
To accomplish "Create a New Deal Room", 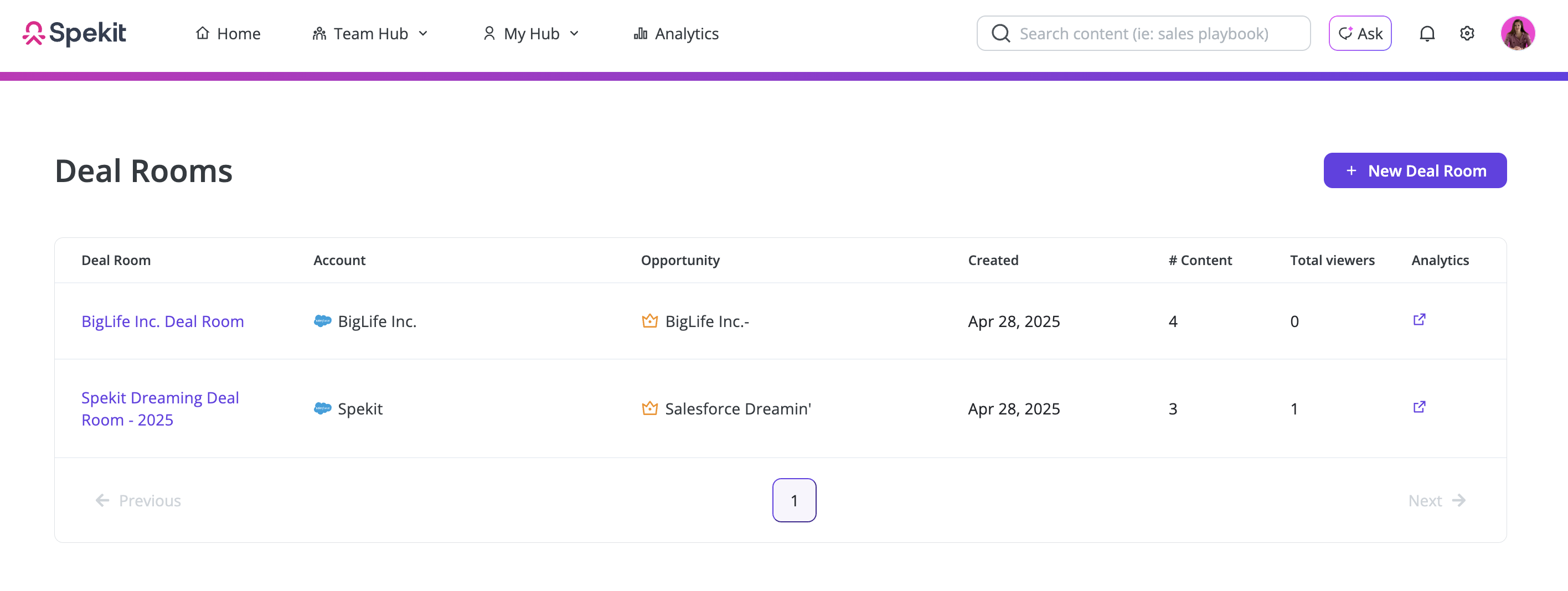I will click(1415, 170).
